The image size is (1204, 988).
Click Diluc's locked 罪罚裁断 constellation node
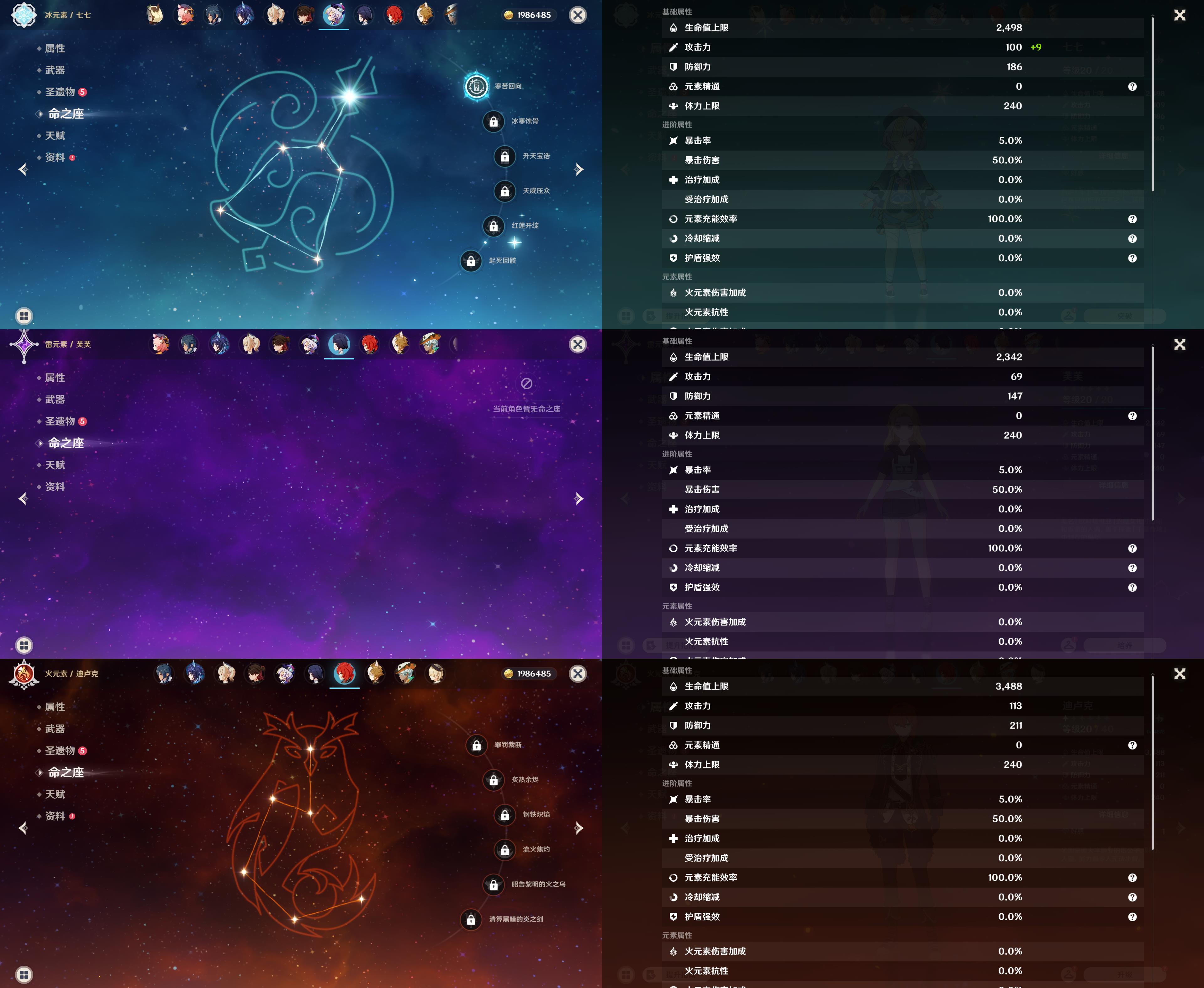coord(476,745)
